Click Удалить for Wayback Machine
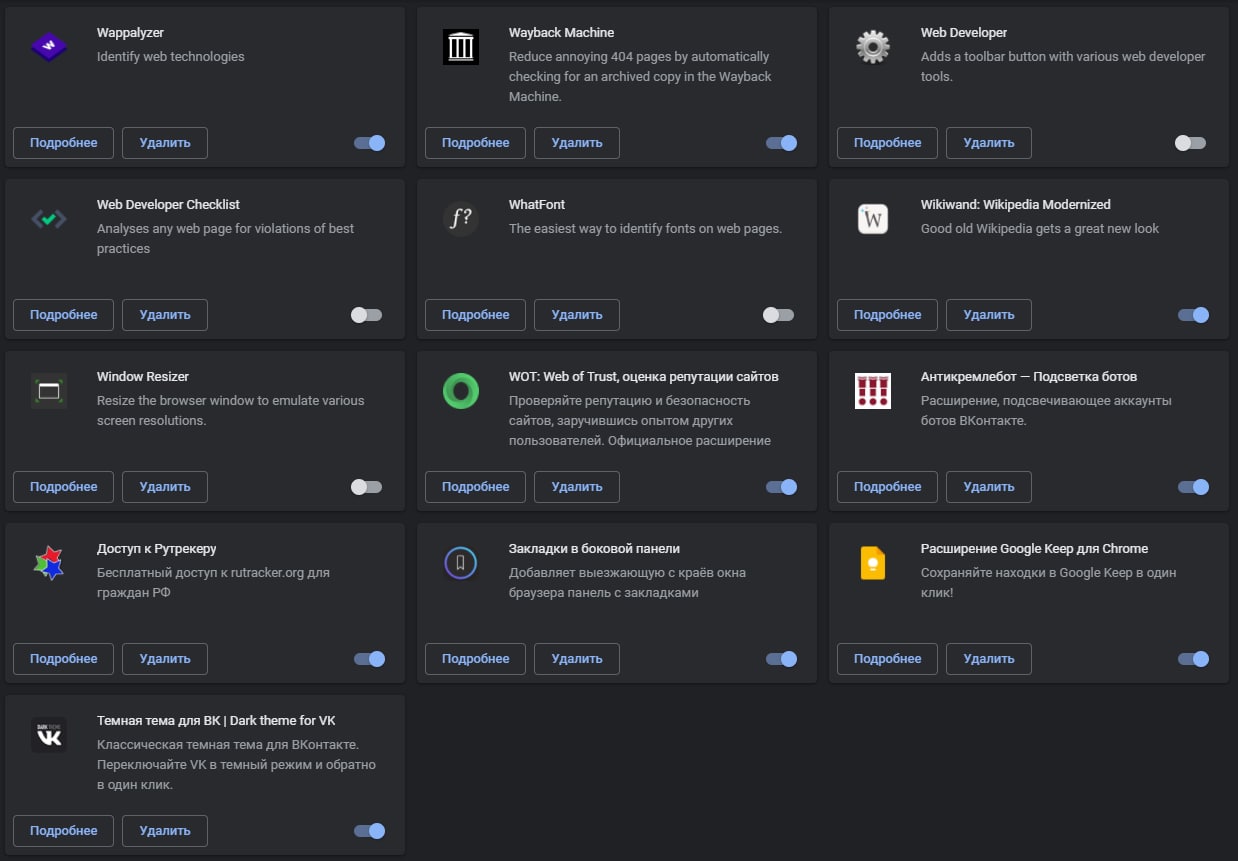 point(577,143)
